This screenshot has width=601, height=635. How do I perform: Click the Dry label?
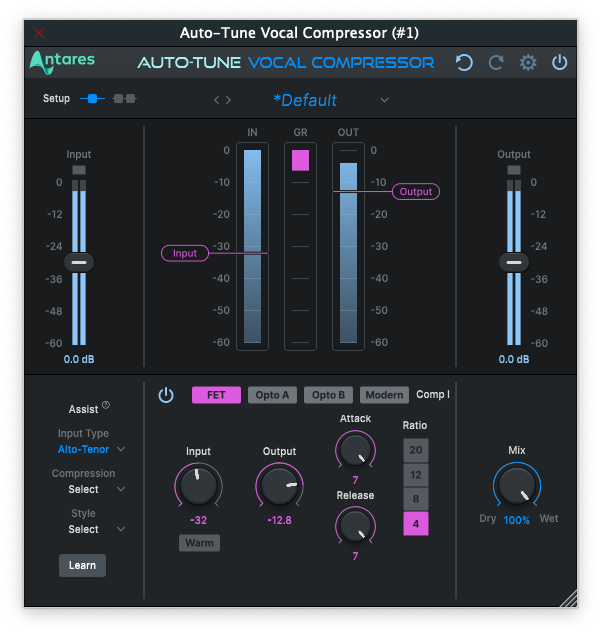pos(488,518)
